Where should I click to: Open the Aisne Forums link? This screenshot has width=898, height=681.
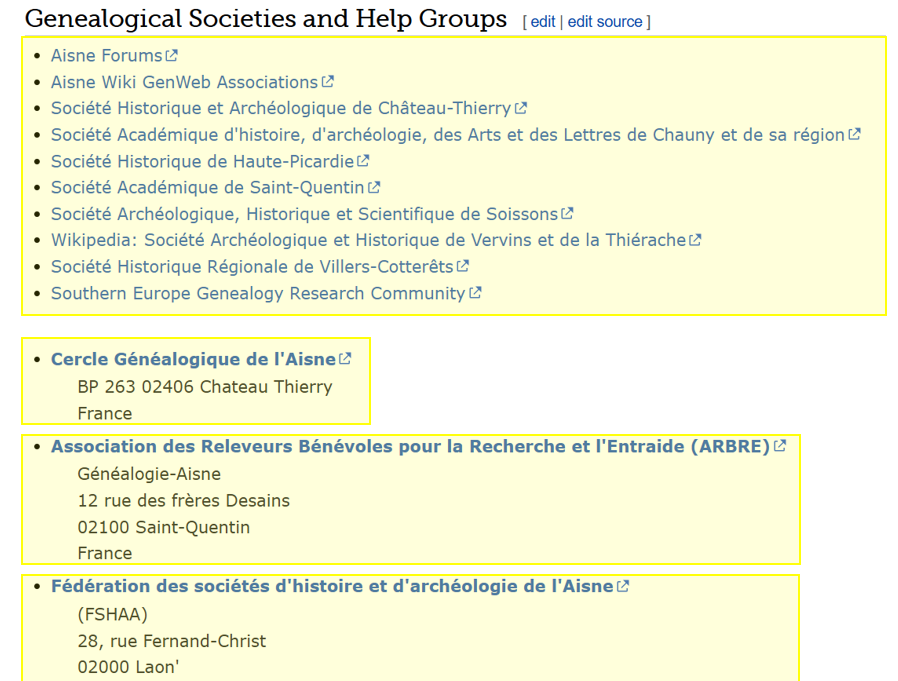106,56
